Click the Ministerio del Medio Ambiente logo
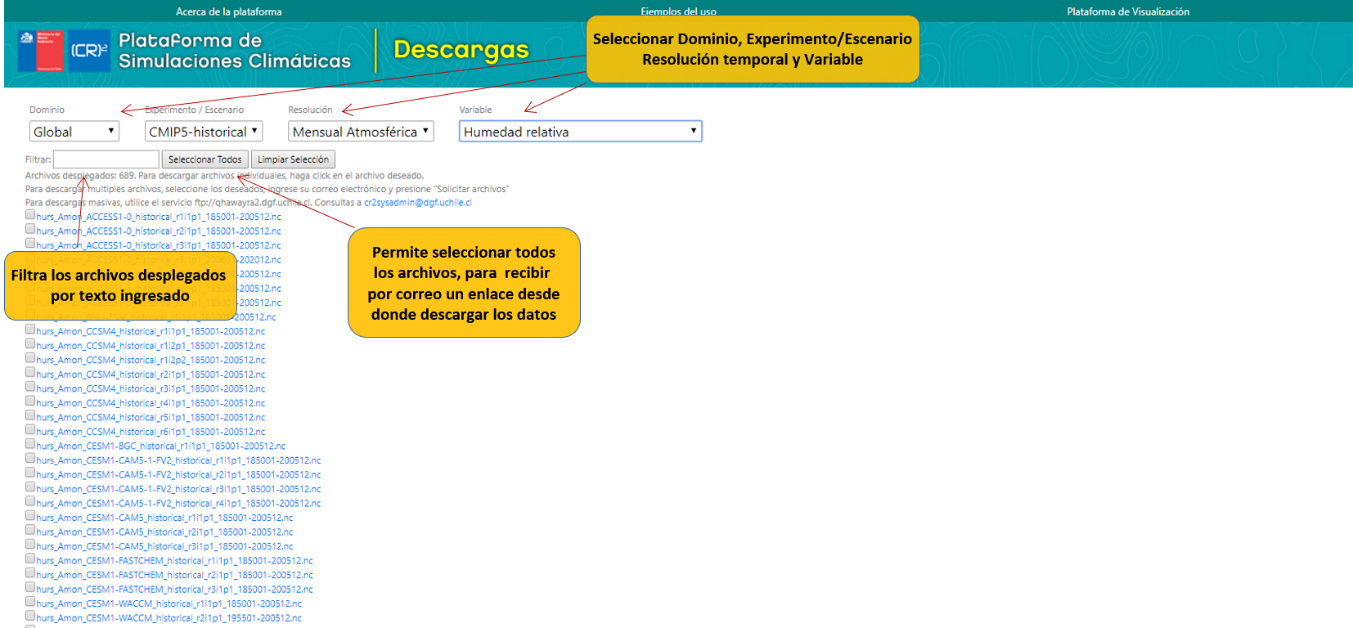Image resolution: width=1353 pixels, height=628 pixels. [x=38, y=50]
